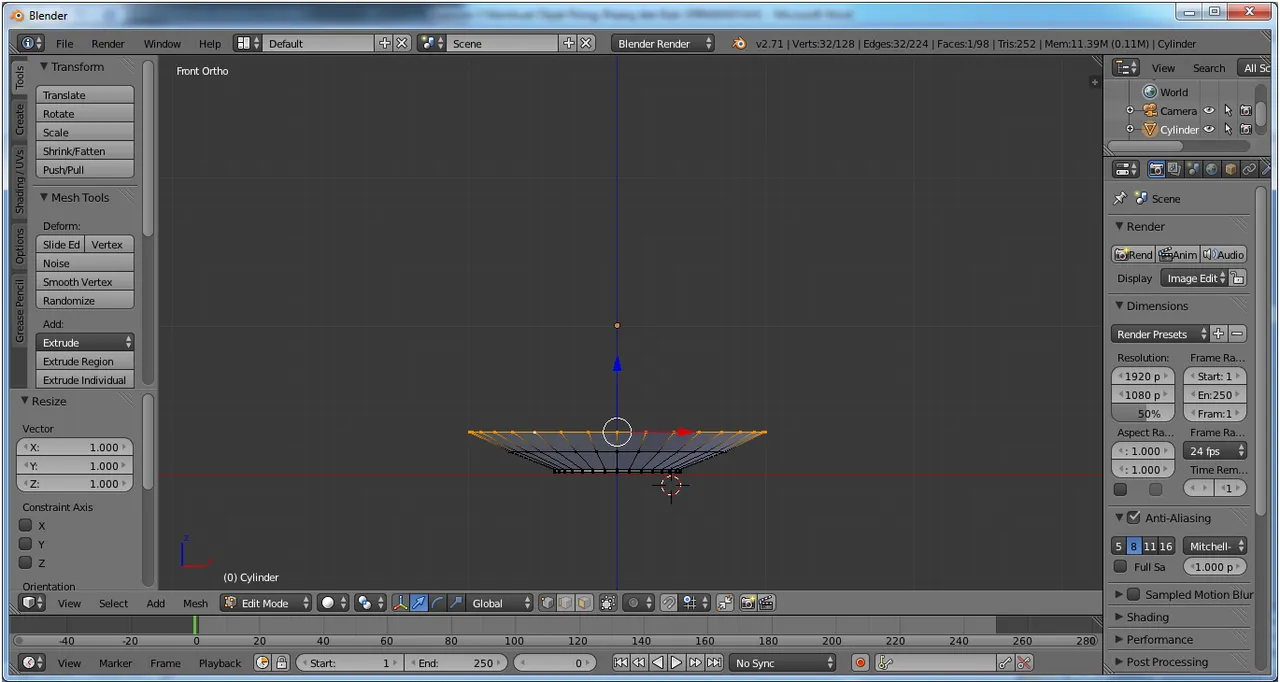Open the Render menu in the info header
This screenshot has height=682, width=1280.
[108, 44]
